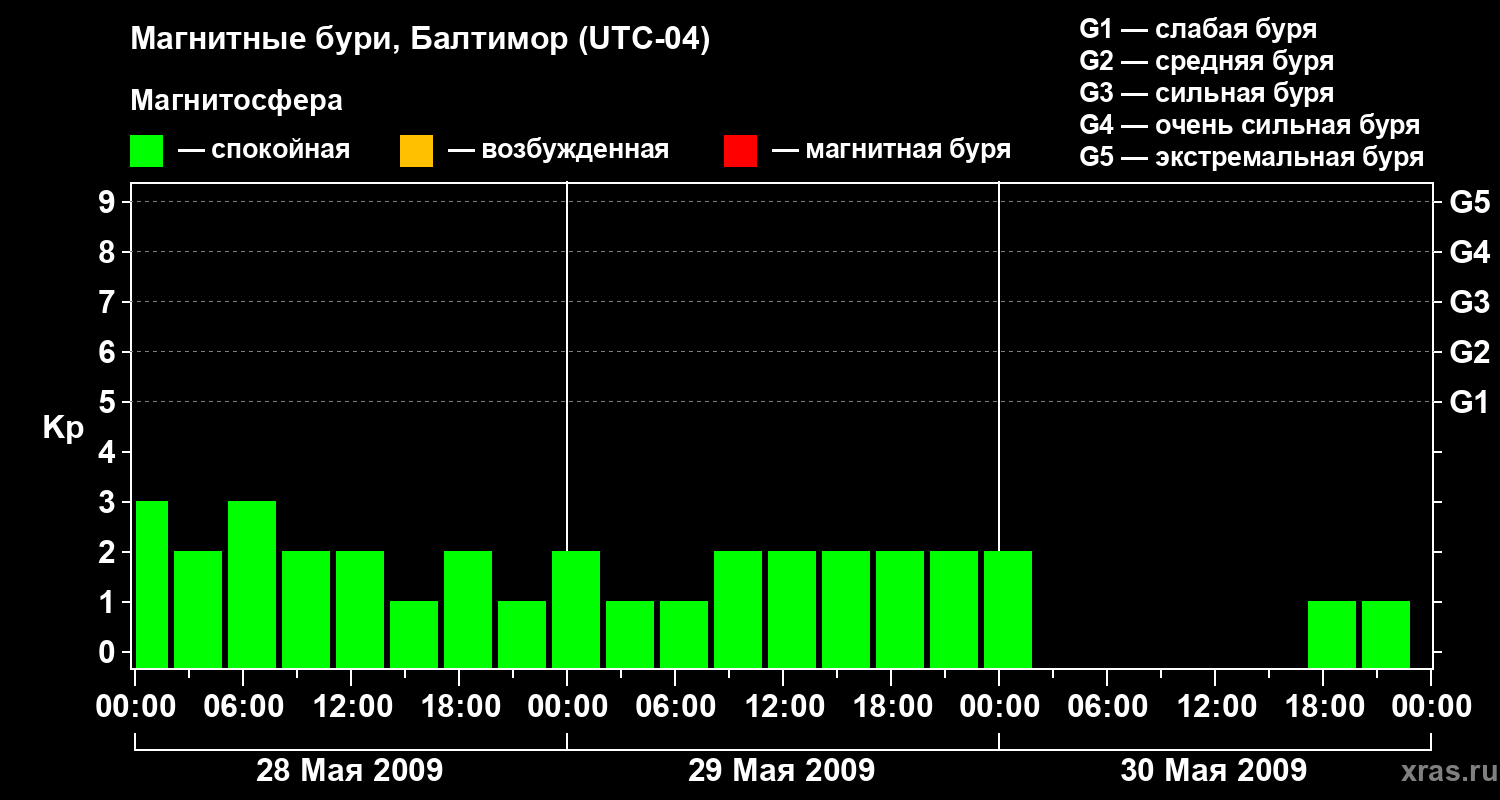Click the '06:00' label above 30 Мая
Image resolution: width=1500 pixels, height=800 pixels.
tap(1108, 706)
